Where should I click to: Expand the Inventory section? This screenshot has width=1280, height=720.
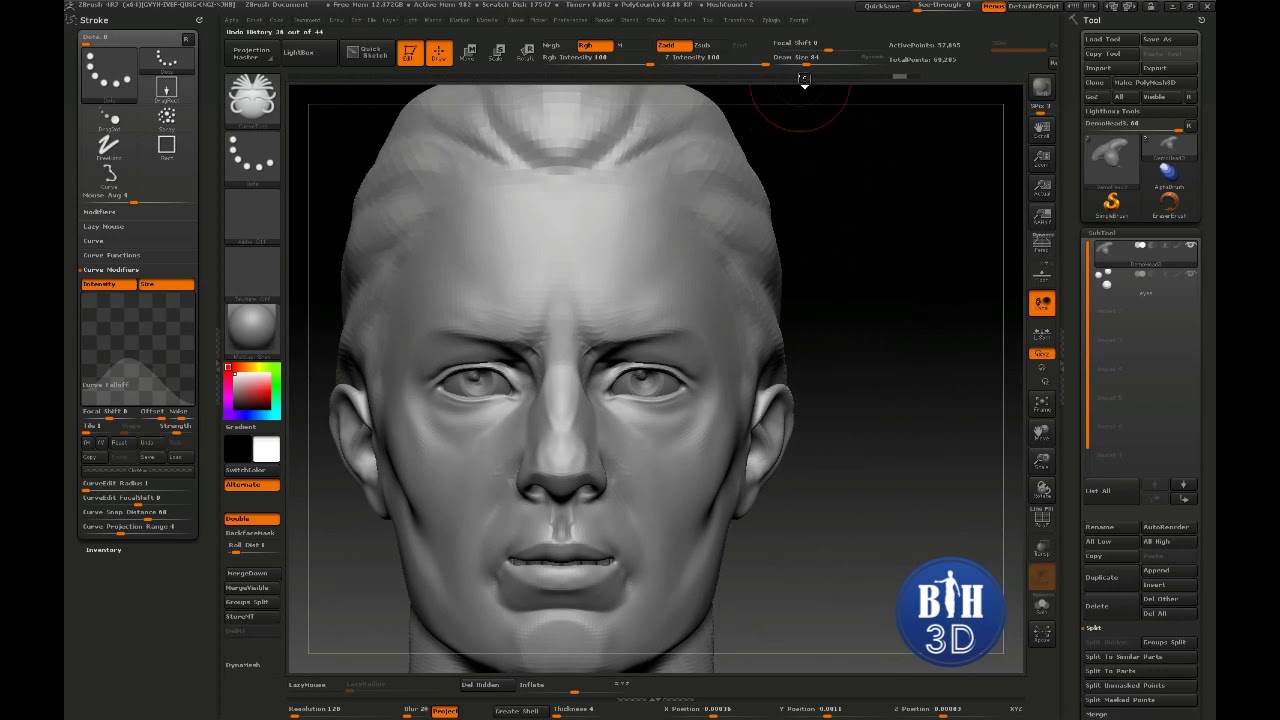pos(104,550)
